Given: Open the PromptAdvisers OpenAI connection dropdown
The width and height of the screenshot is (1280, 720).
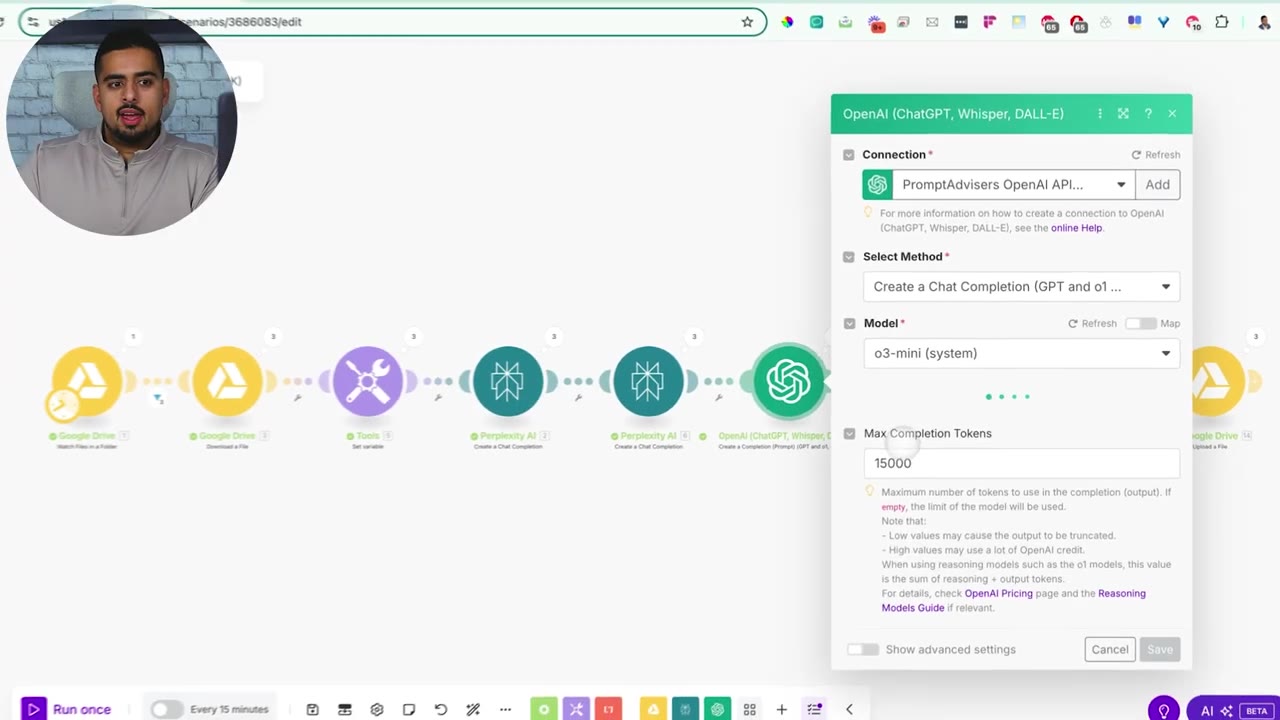Looking at the screenshot, I should (1014, 184).
